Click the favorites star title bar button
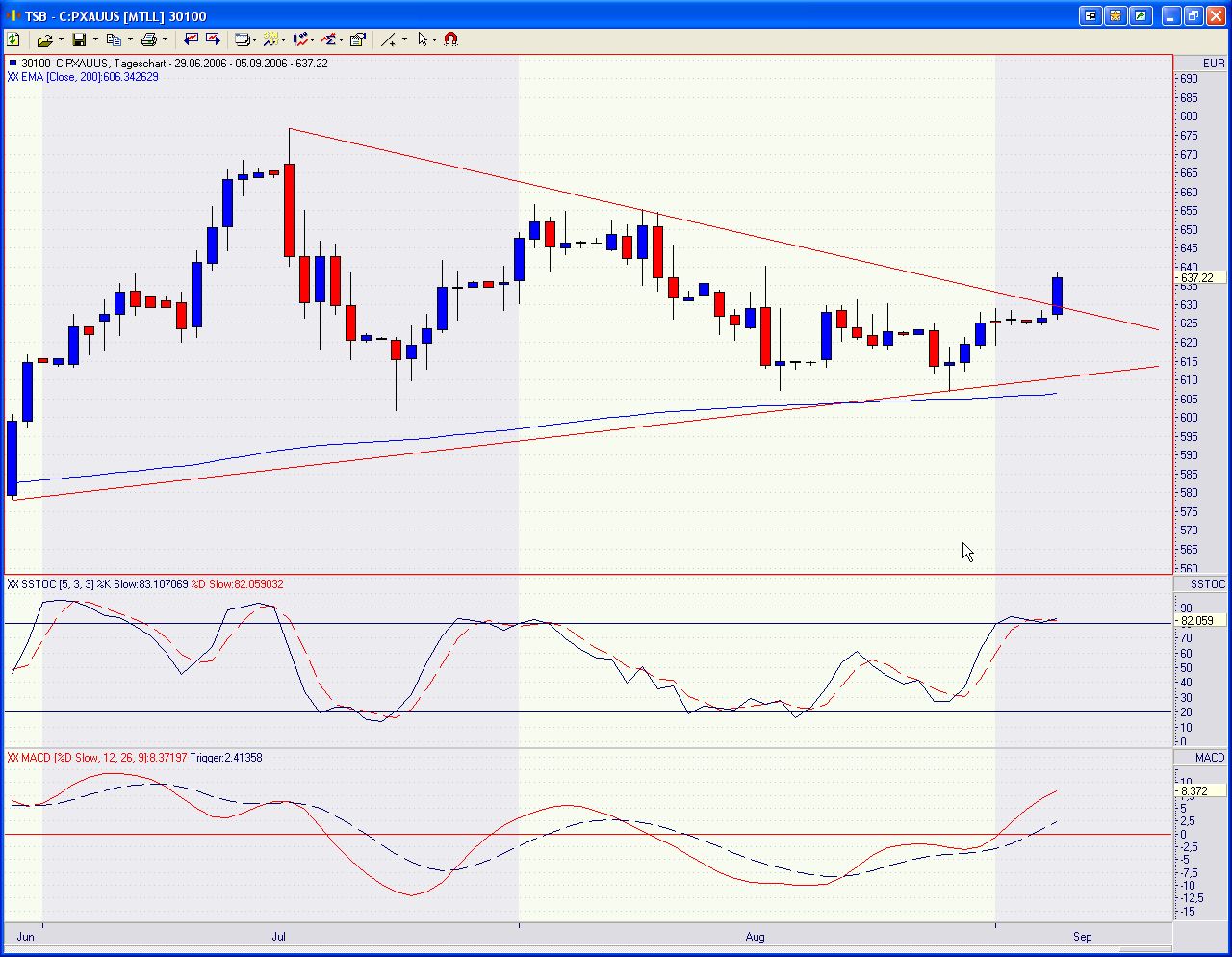The height and width of the screenshot is (957, 1232). [1116, 15]
